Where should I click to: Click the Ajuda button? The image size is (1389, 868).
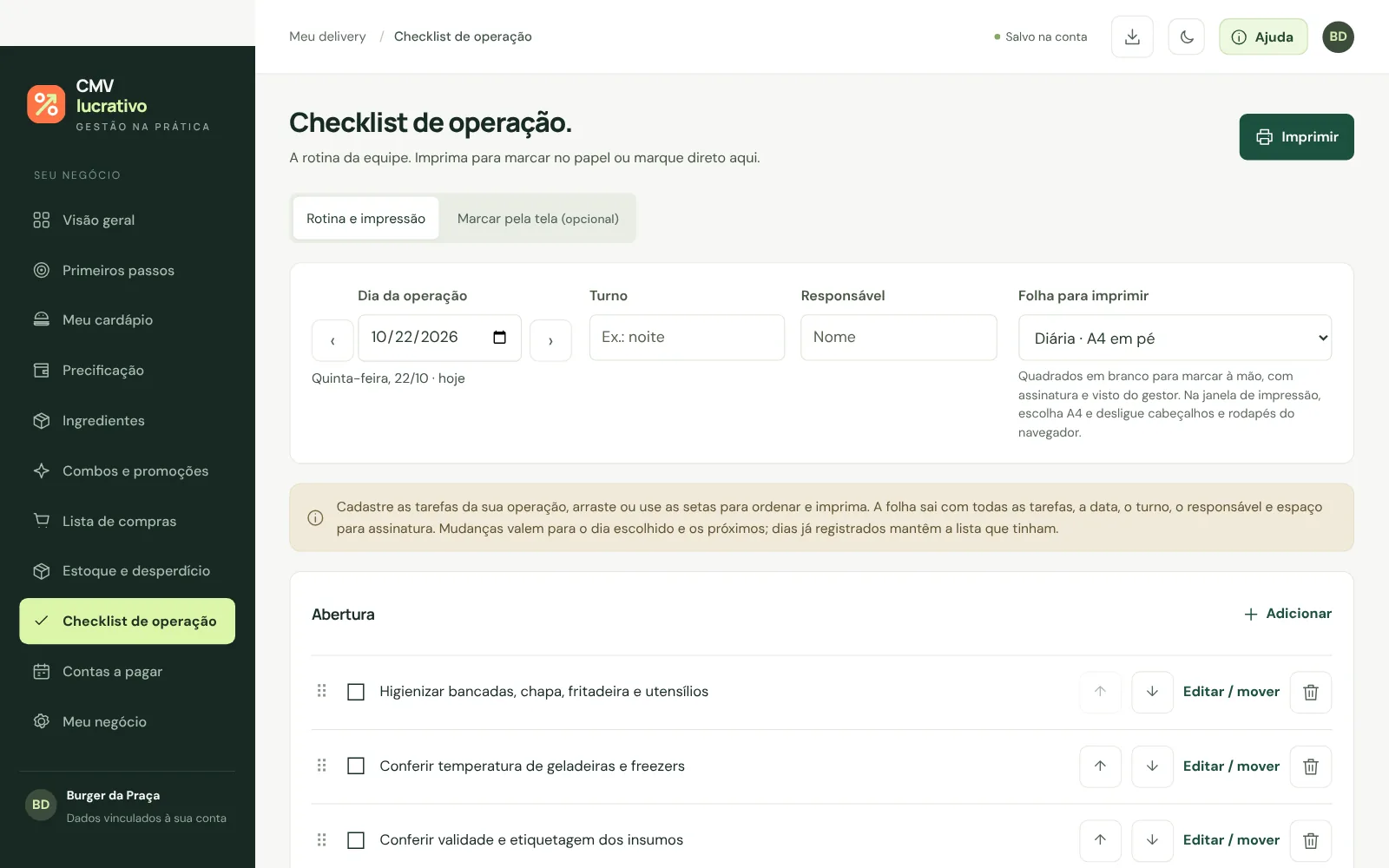pos(1263,36)
